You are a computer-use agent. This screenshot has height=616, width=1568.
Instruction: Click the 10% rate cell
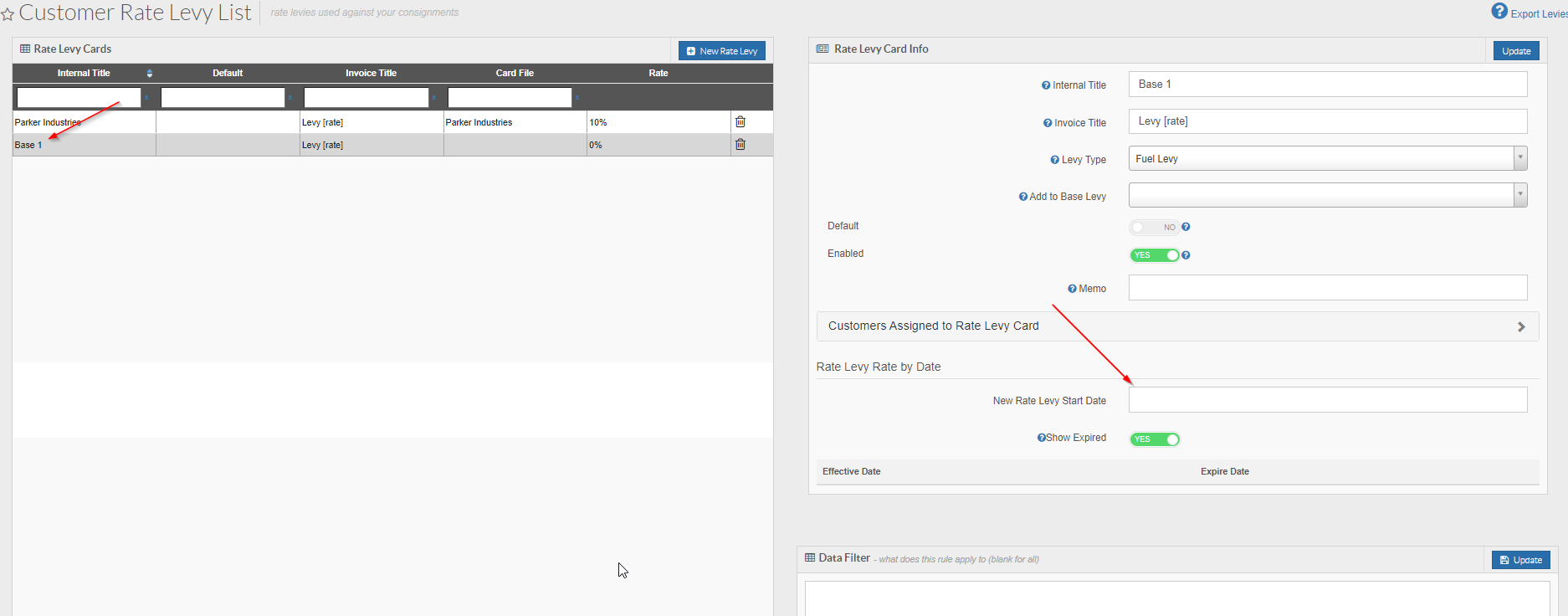pyautogui.click(x=658, y=122)
